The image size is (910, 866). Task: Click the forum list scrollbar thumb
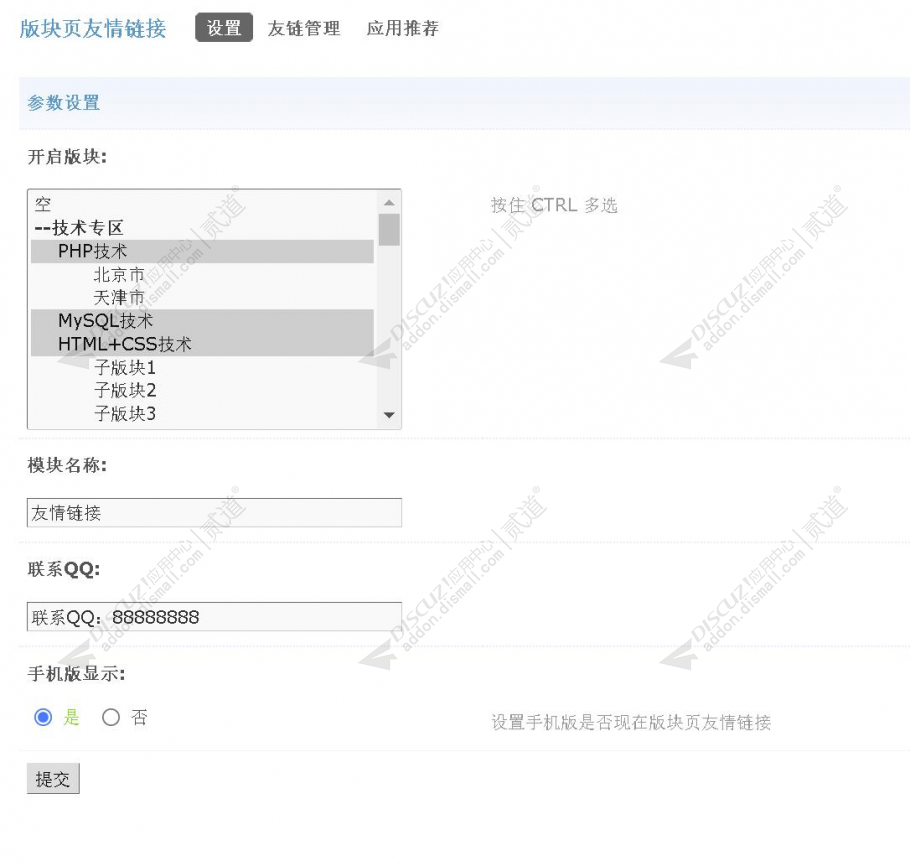(x=389, y=230)
